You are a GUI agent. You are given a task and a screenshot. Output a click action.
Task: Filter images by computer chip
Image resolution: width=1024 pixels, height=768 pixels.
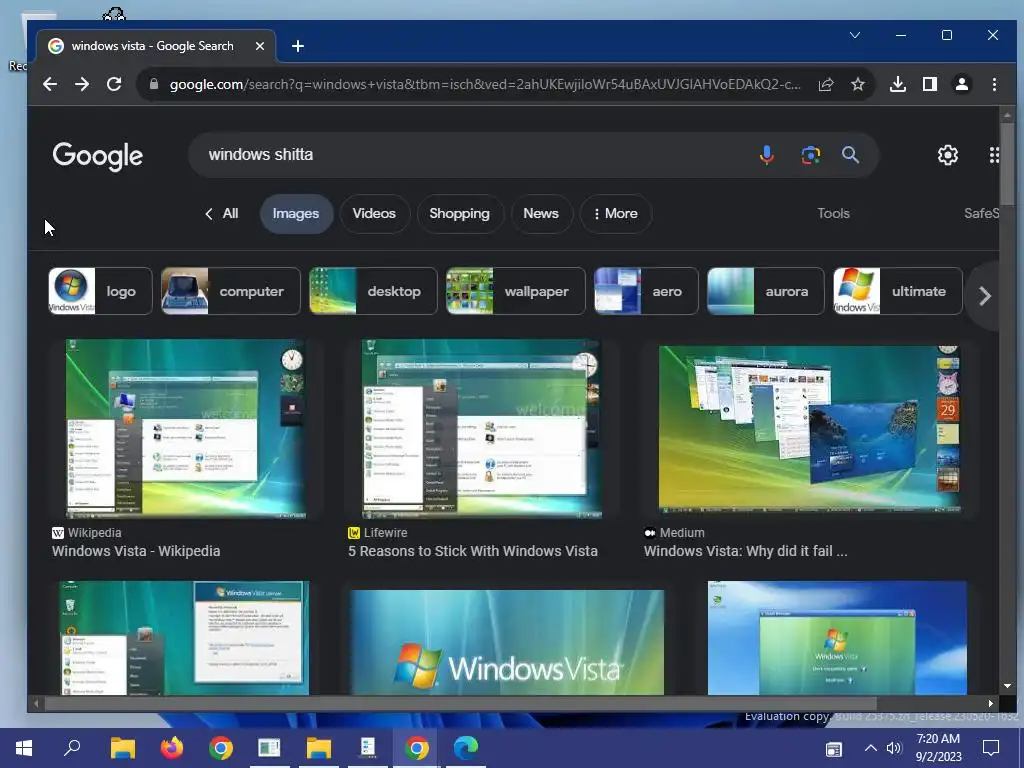coord(231,291)
